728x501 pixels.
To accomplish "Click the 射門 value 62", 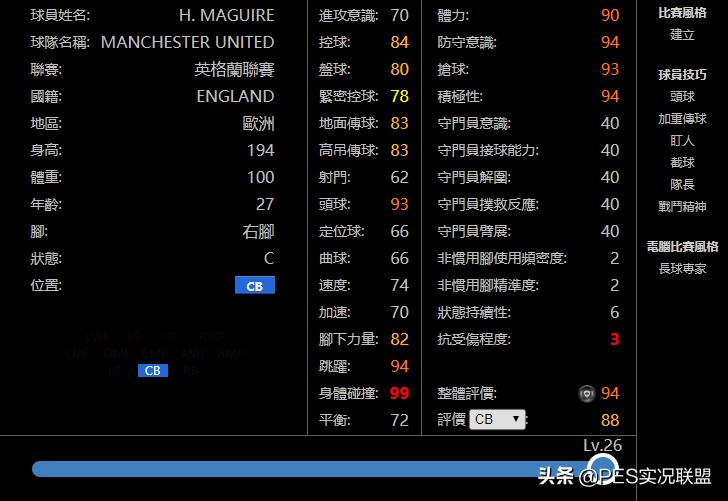I will coord(399,177).
